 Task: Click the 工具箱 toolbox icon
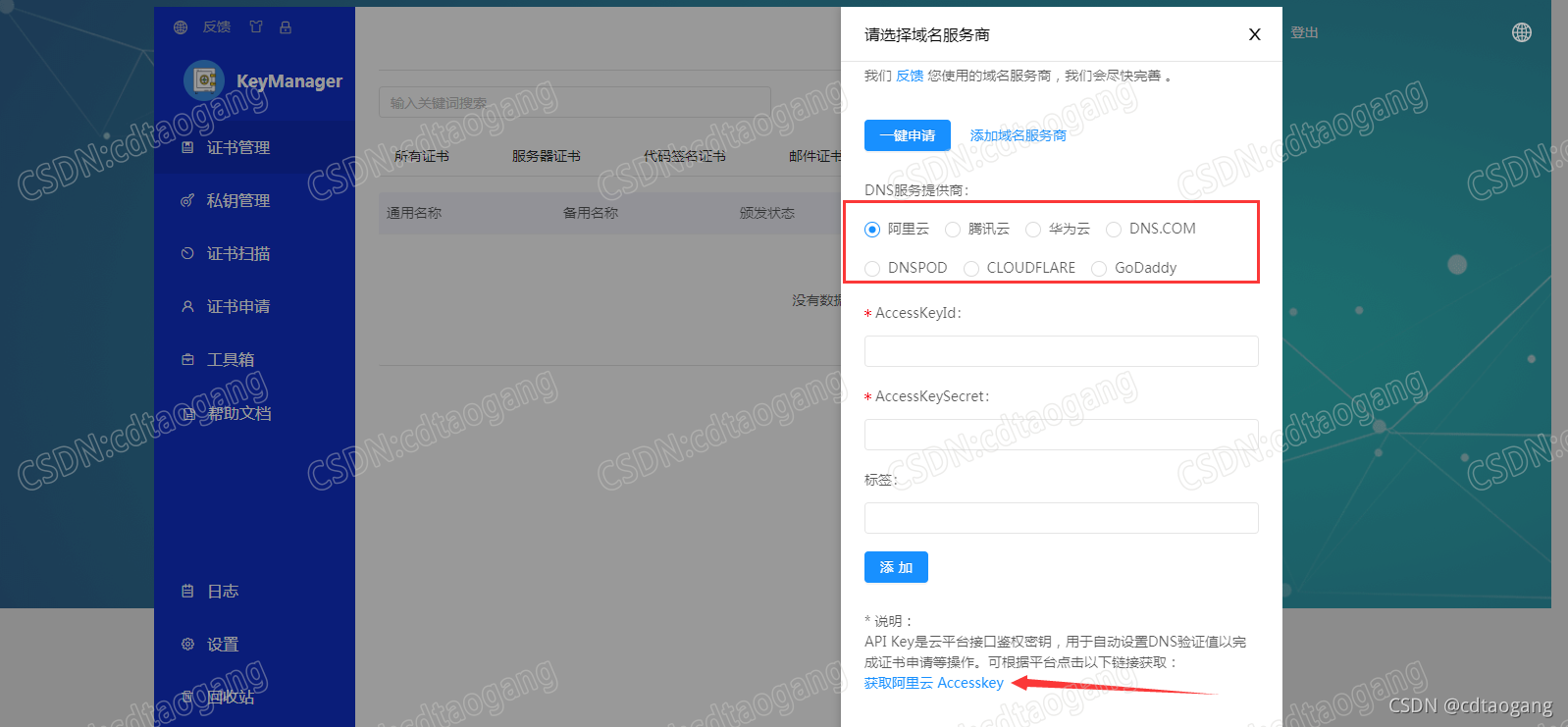tap(187, 359)
